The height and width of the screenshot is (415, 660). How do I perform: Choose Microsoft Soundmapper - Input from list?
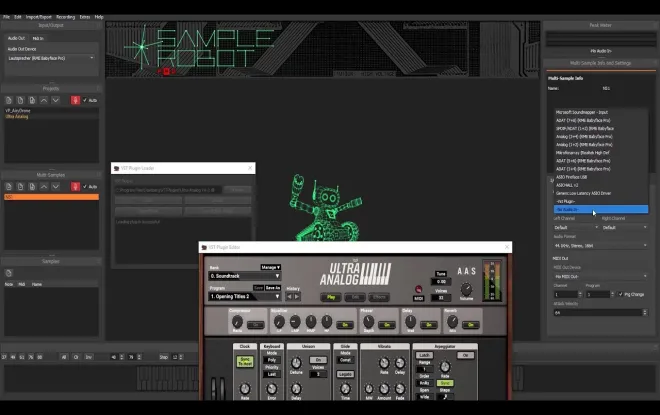coord(601,112)
